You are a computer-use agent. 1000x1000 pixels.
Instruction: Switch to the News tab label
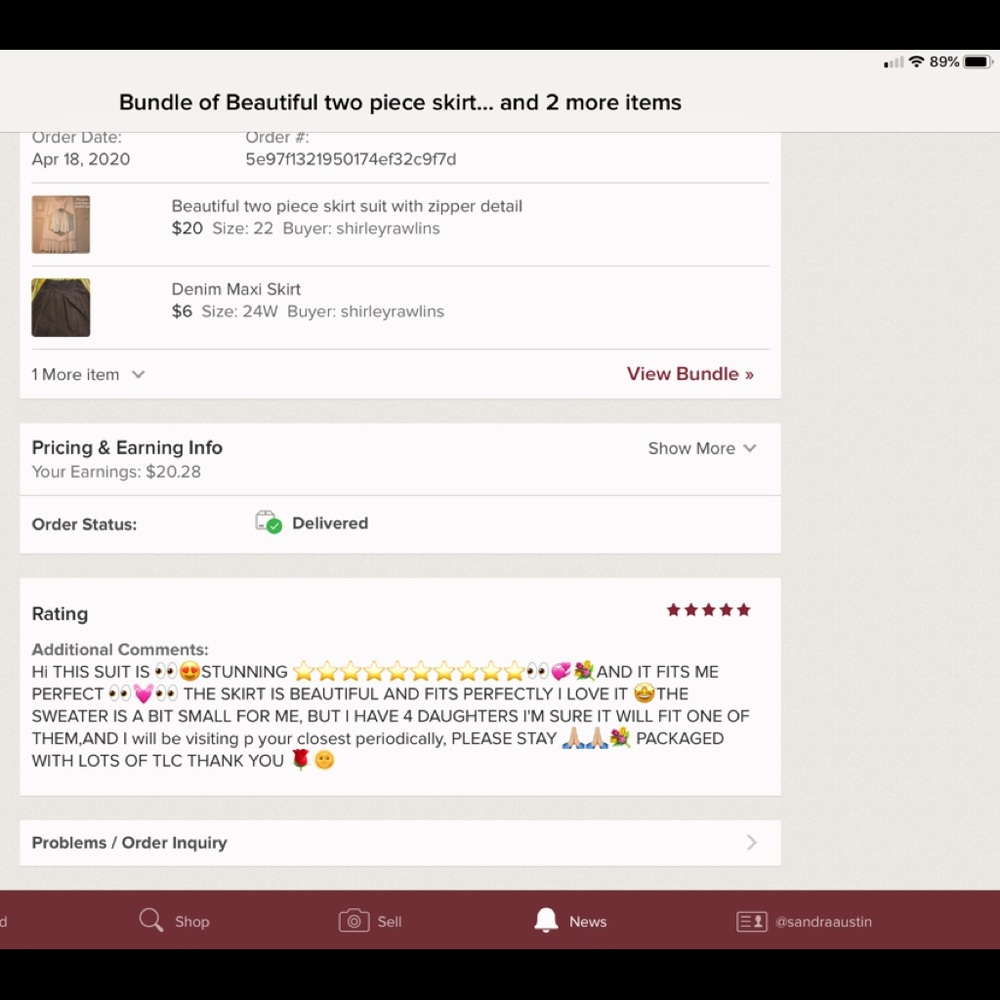588,922
